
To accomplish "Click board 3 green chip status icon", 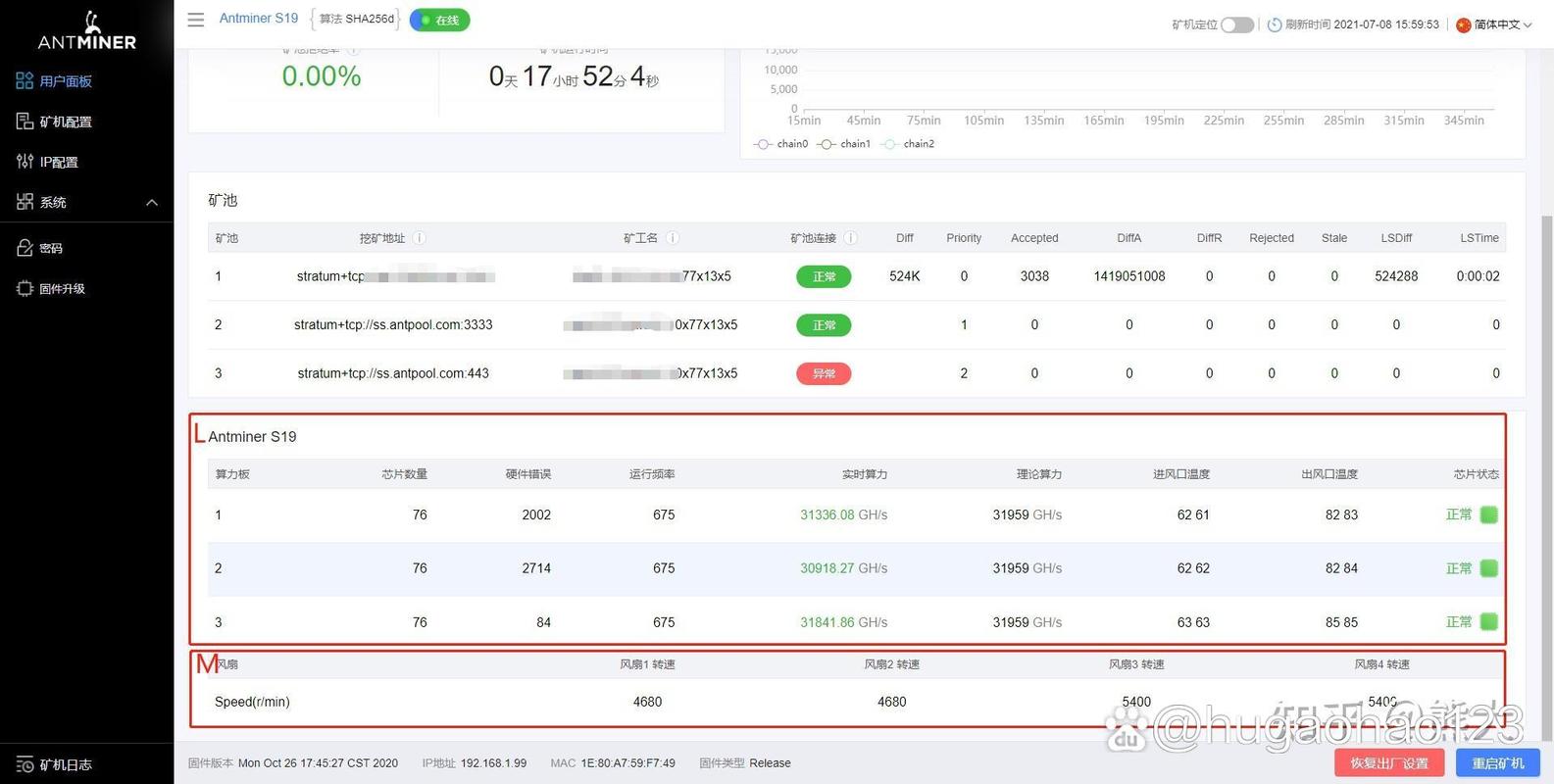I will tap(1488, 621).
